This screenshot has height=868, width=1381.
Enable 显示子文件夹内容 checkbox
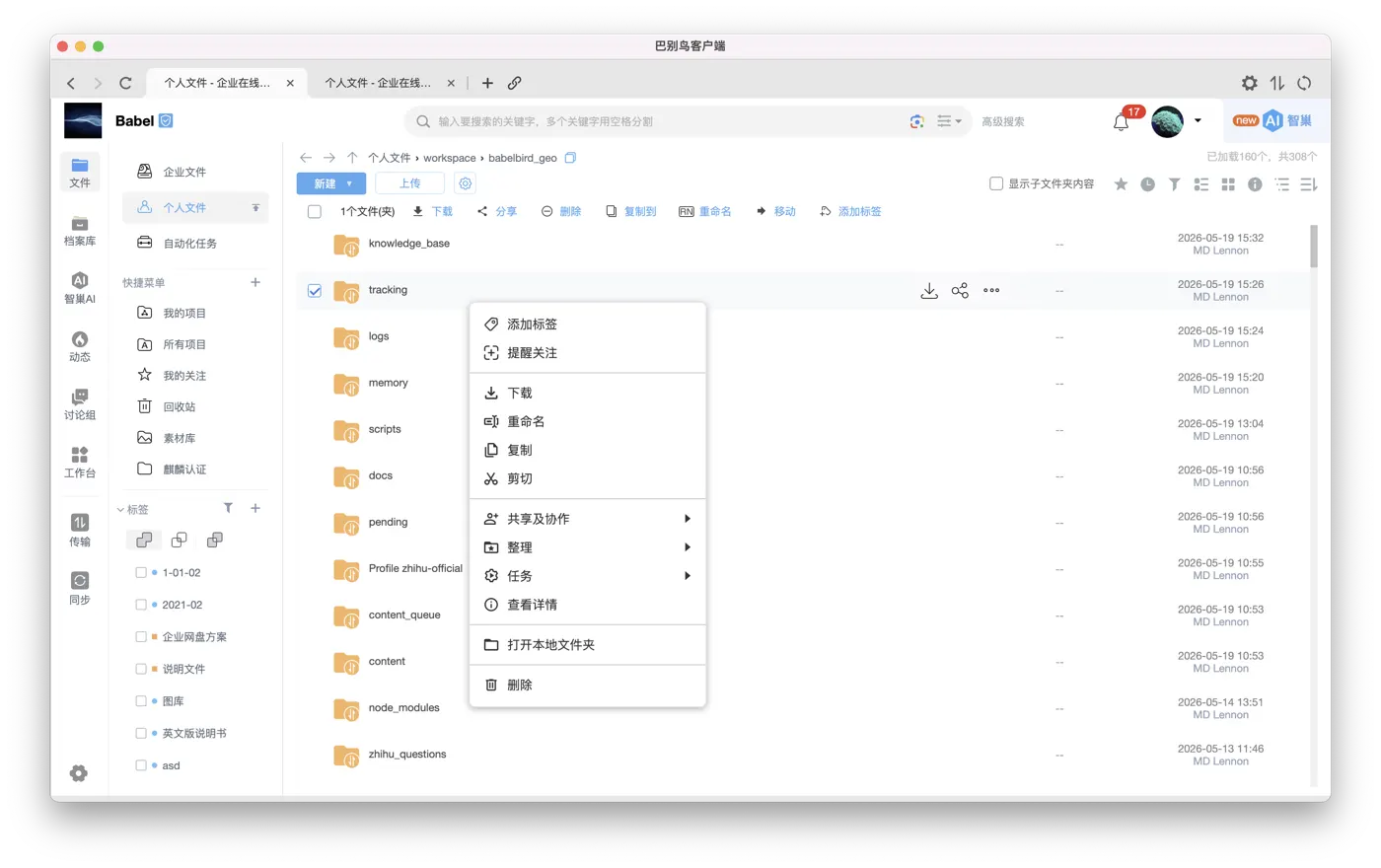(996, 183)
